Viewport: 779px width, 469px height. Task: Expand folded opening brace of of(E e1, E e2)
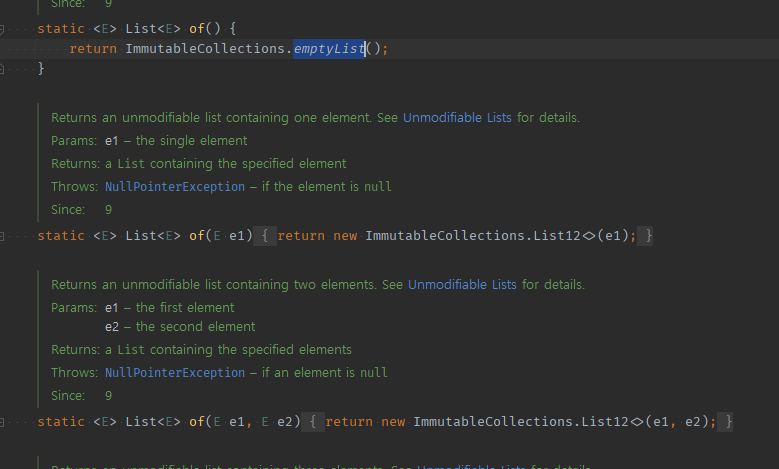click(313, 422)
